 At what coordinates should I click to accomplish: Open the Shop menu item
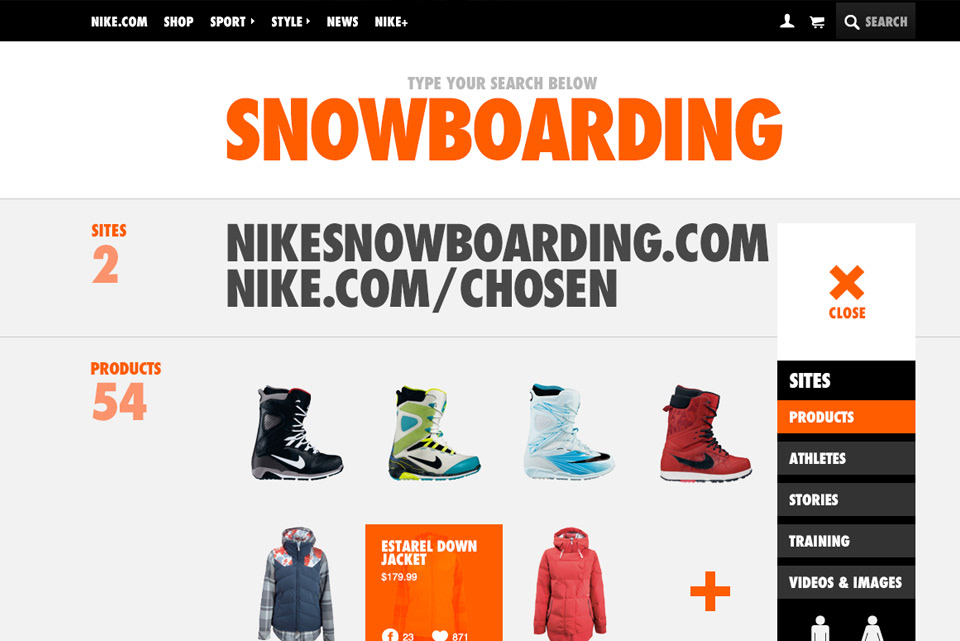pyautogui.click(x=178, y=21)
